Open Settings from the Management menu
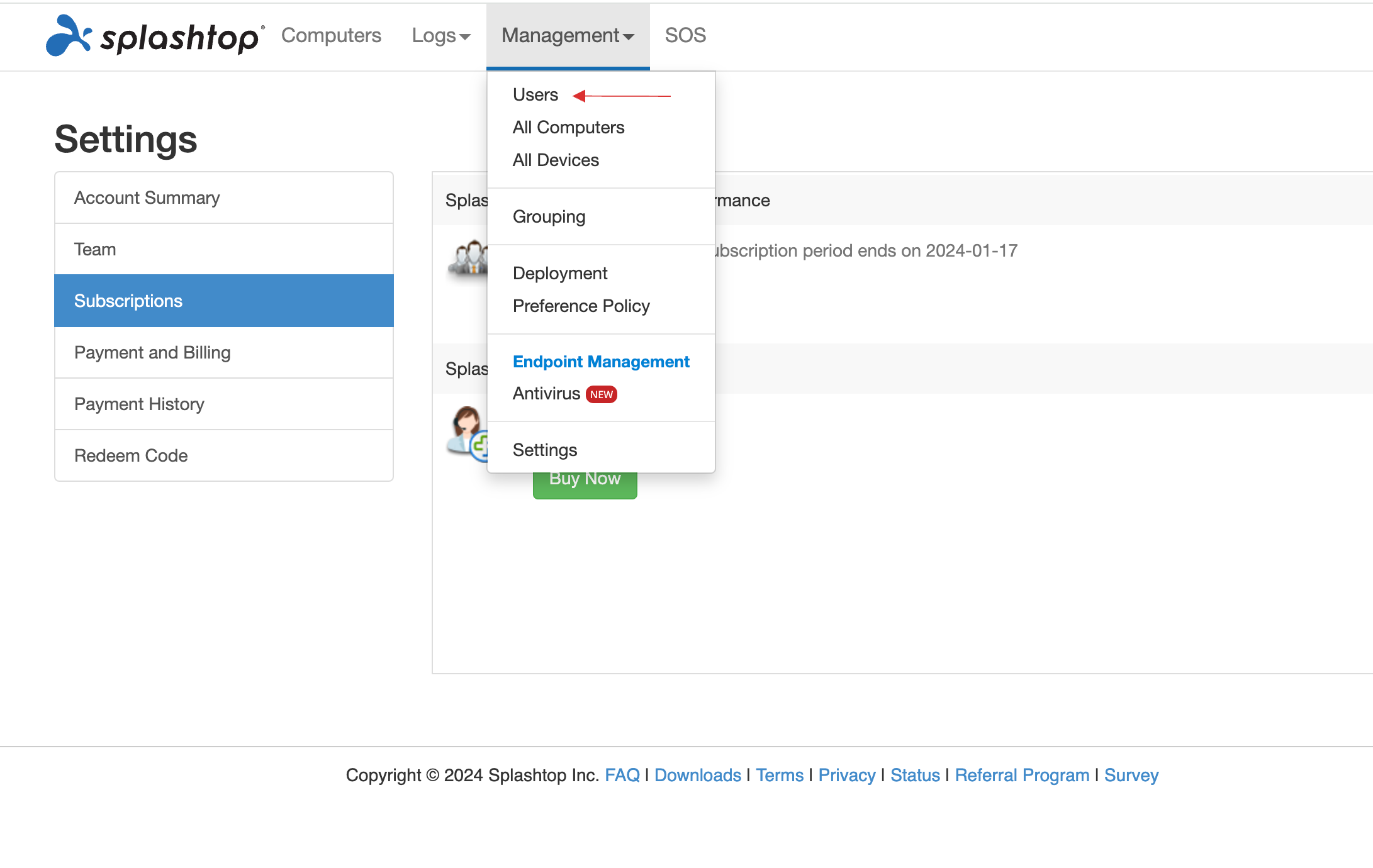1373x868 pixels. click(545, 450)
